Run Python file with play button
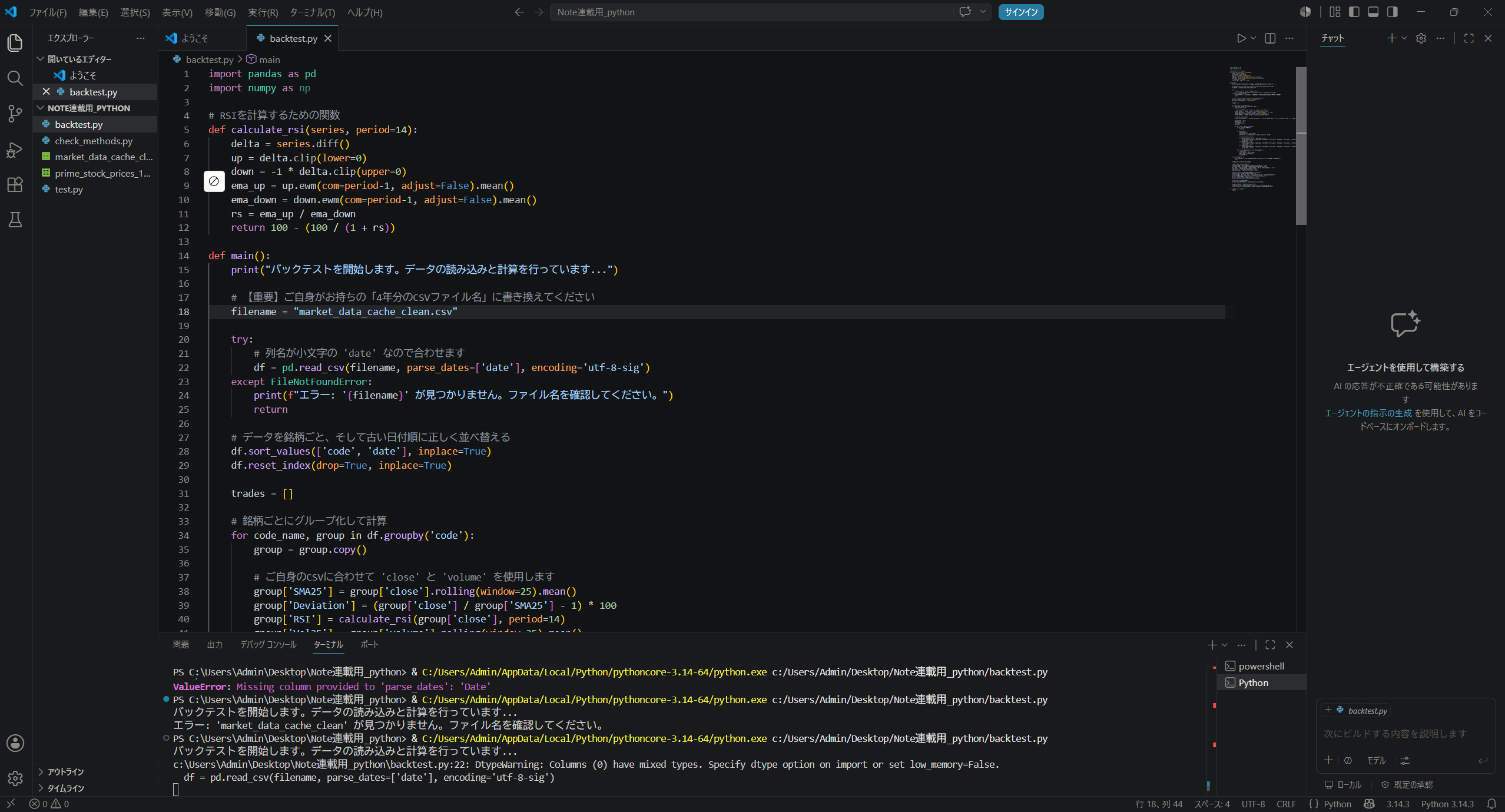Viewport: 1505px width, 812px height. click(x=1241, y=38)
